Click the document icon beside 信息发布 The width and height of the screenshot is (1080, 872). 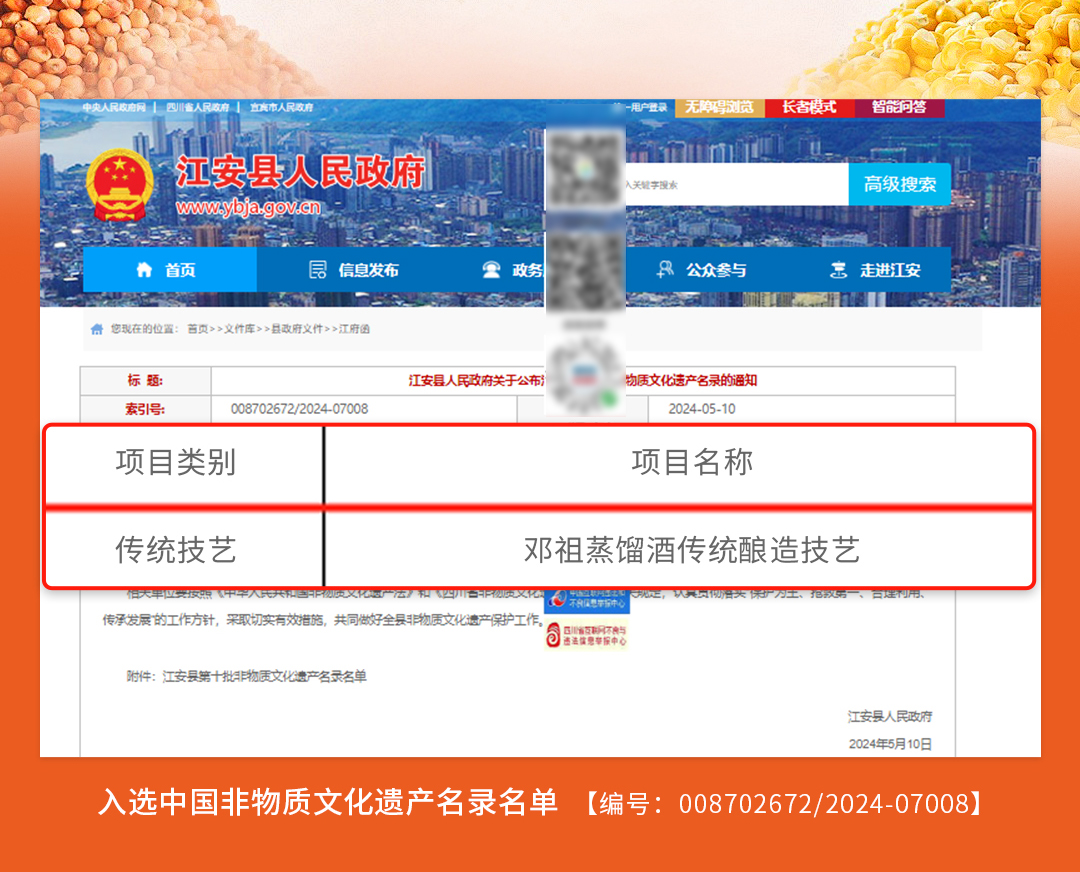pos(318,270)
